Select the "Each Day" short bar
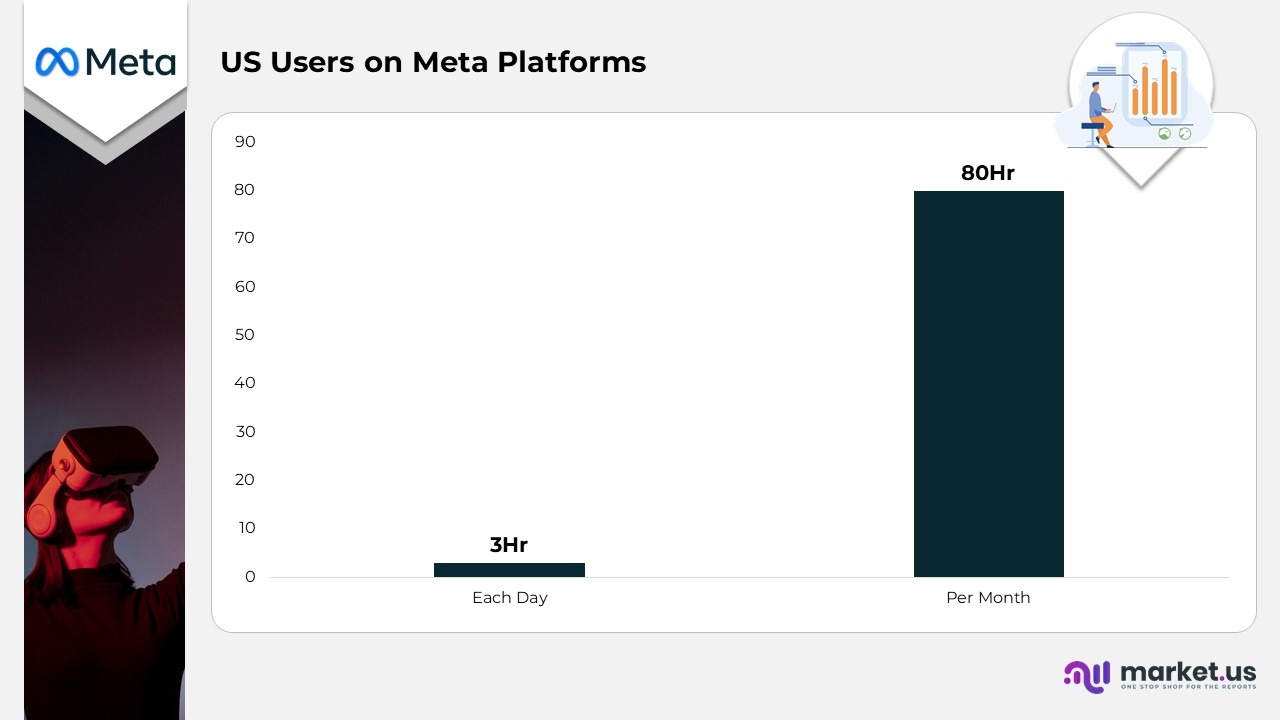This screenshot has height=720, width=1280. [x=509, y=570]
